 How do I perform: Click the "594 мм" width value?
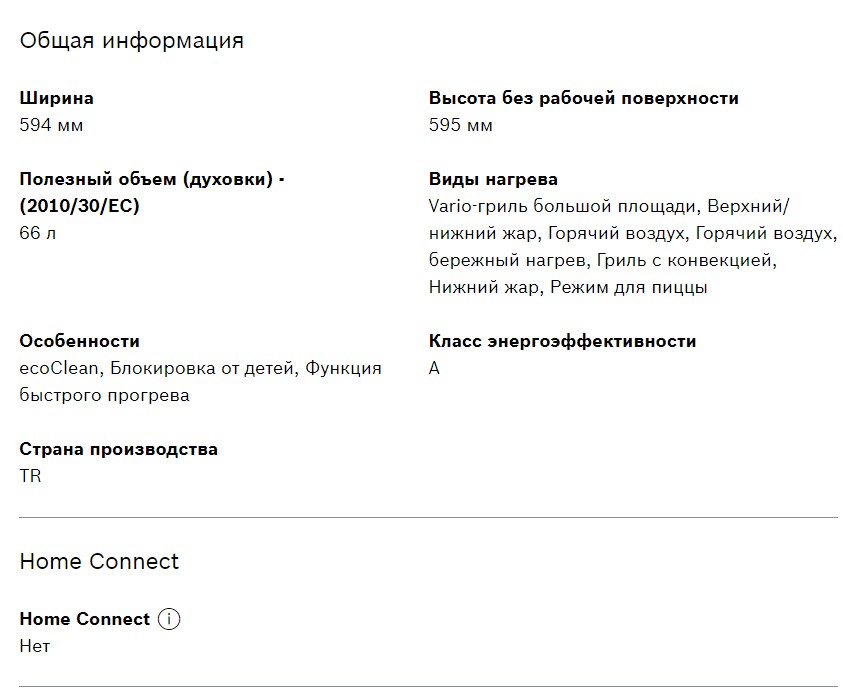pyautogui.click(x=52, y=125)
